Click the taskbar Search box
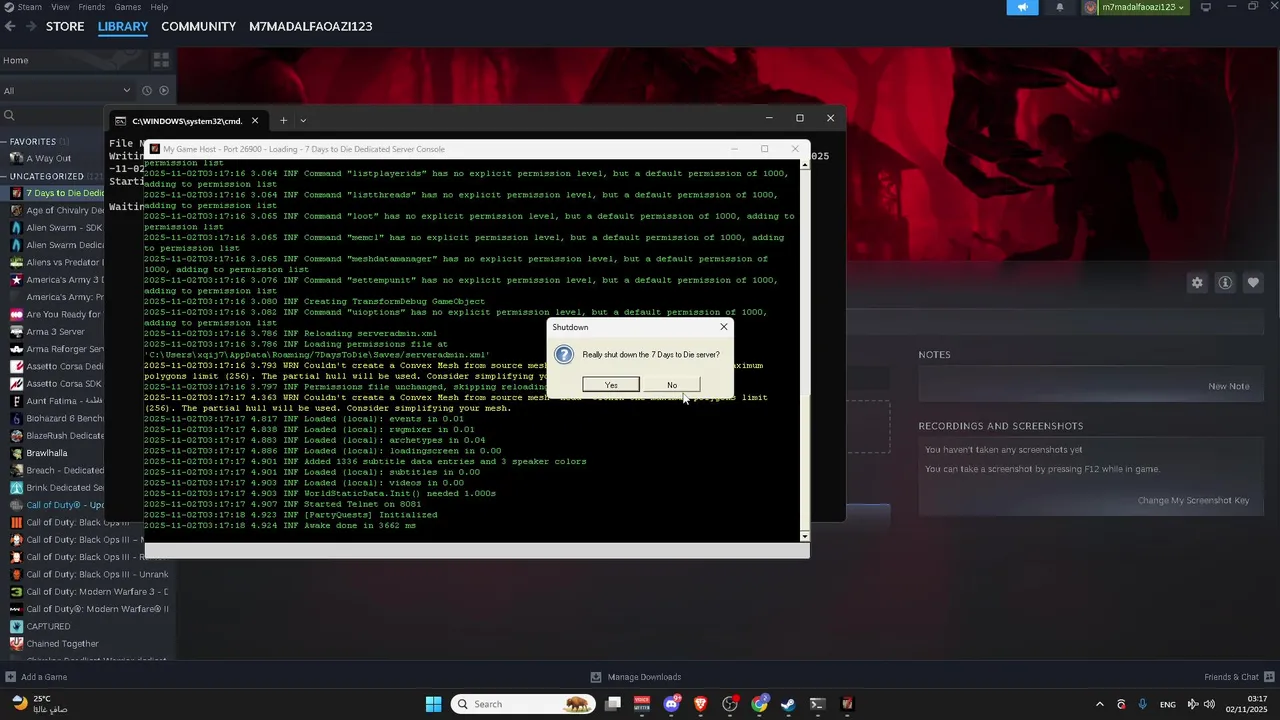 523,704
